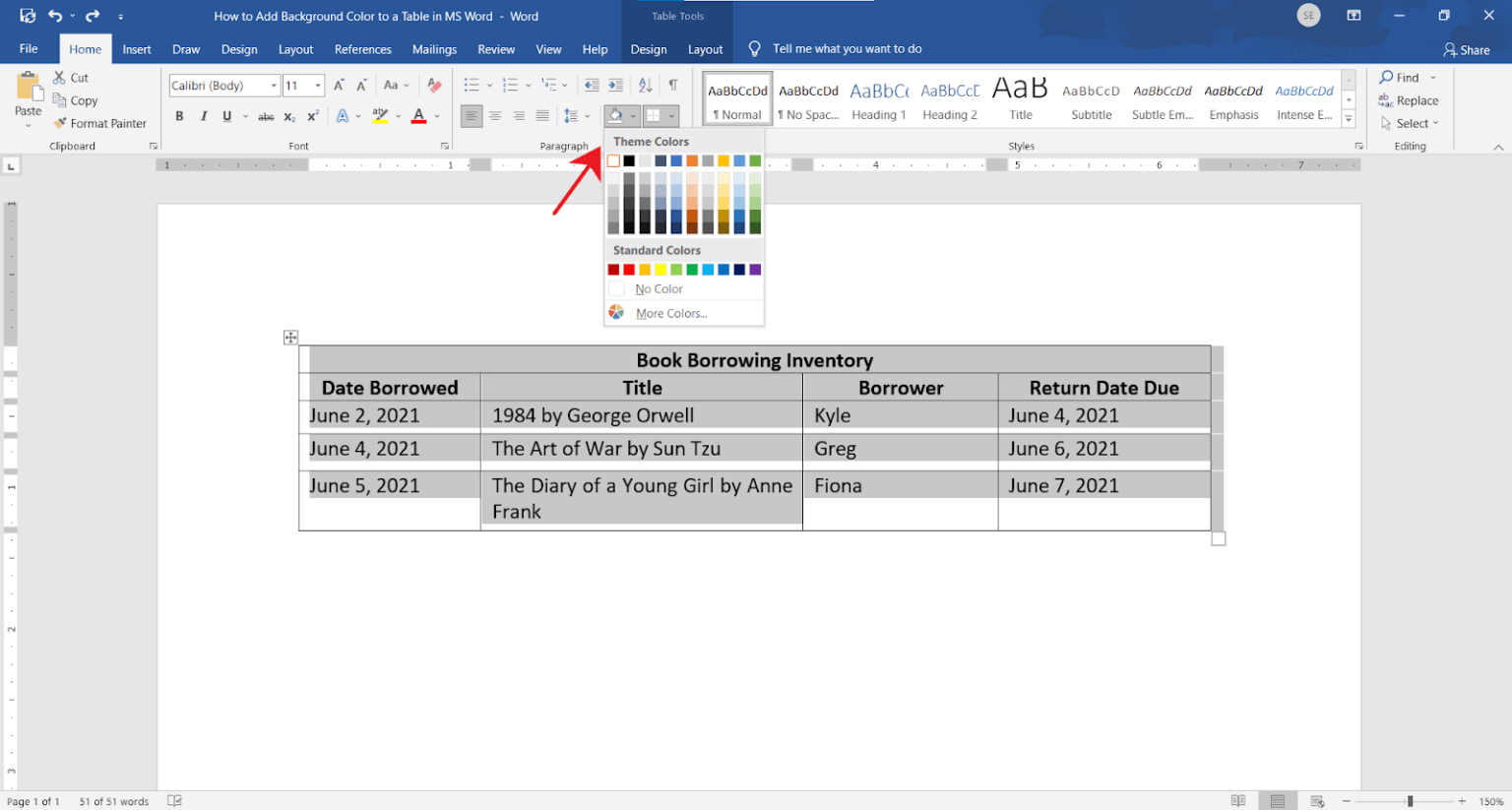Expand the Styles gallery

[x=1349, y=119]
